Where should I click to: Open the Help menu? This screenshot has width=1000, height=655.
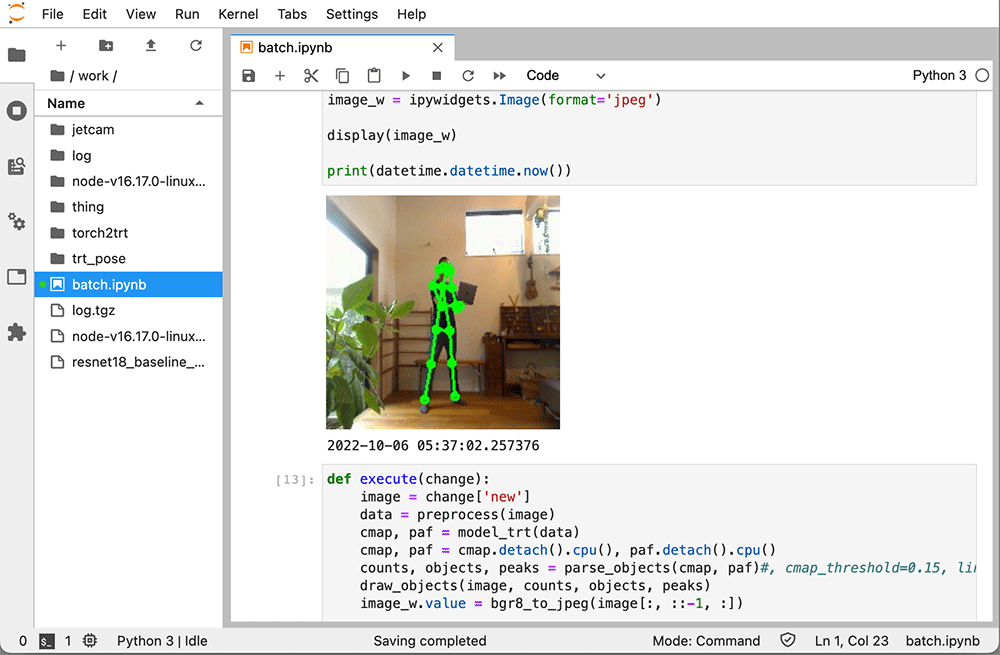click(x=411, y=14)
